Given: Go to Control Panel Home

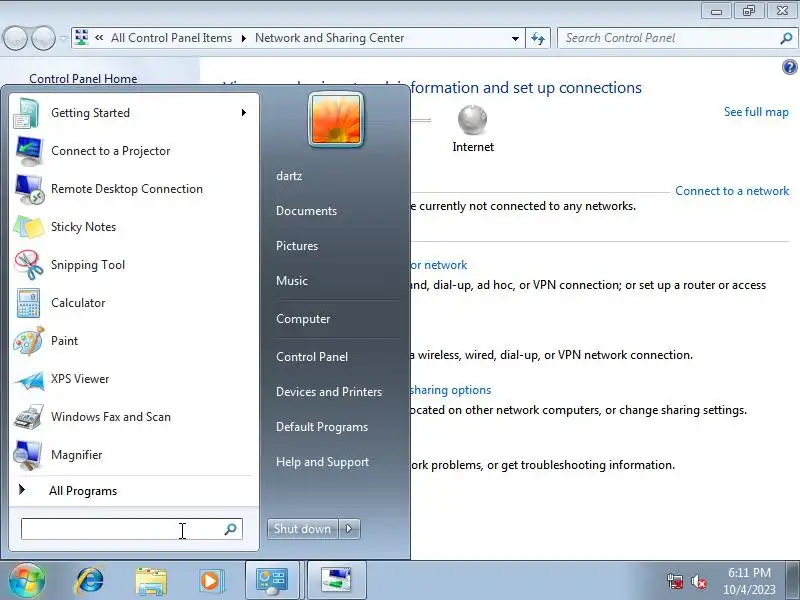Looking at the screenshot, I should (x=83, y=79).
